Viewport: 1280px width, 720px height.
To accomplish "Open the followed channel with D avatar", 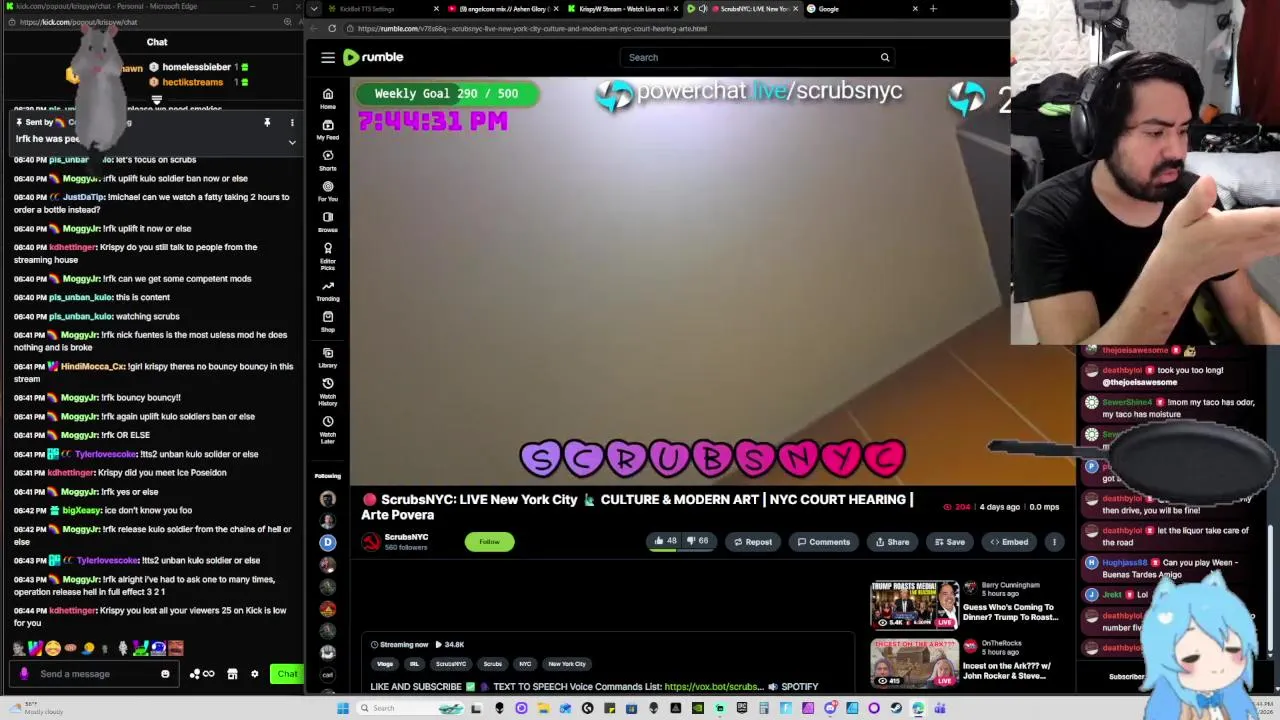I will [x=327, y=542].
